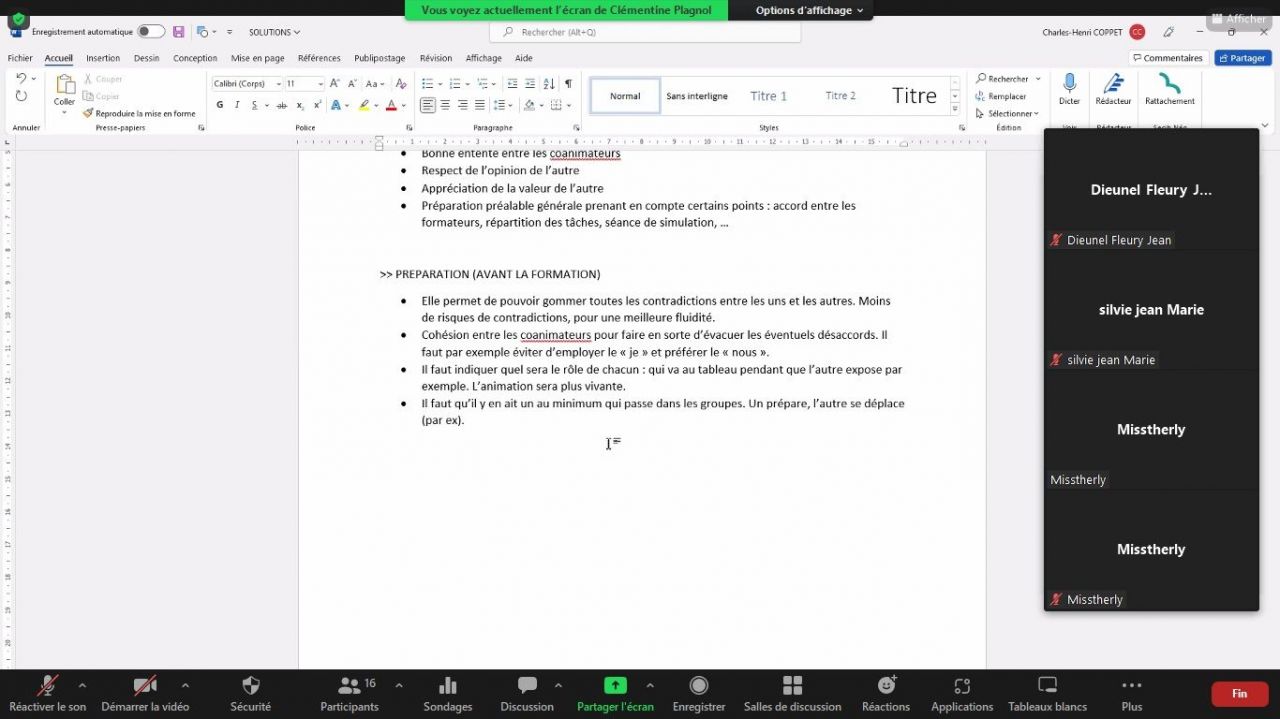The height and width of the screenshot is (719, 1280).
Task: Click the Undo arrow icon
Action: click(21, 79)
